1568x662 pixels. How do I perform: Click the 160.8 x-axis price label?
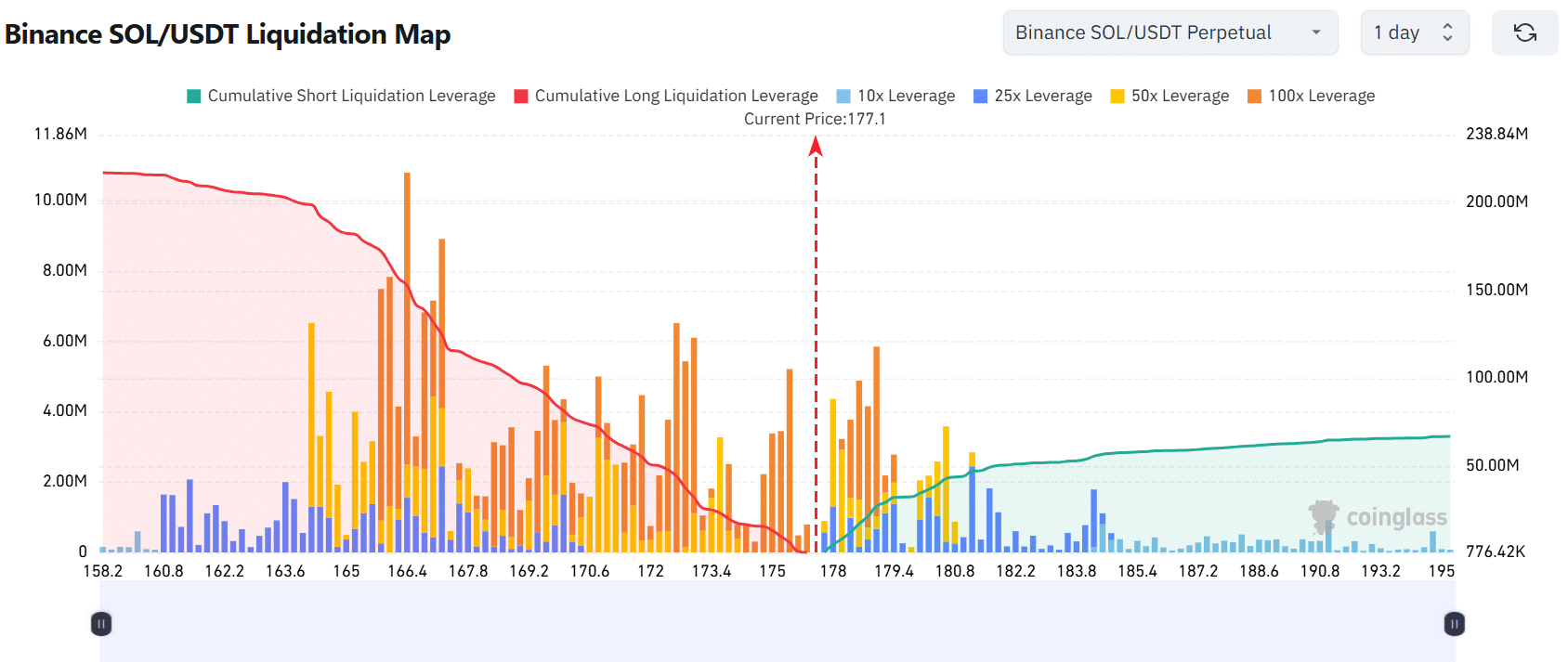163,571
